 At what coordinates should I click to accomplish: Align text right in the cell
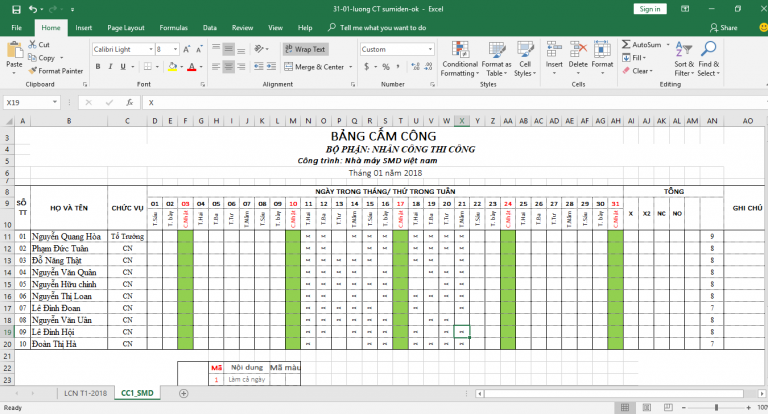[241, 67]
